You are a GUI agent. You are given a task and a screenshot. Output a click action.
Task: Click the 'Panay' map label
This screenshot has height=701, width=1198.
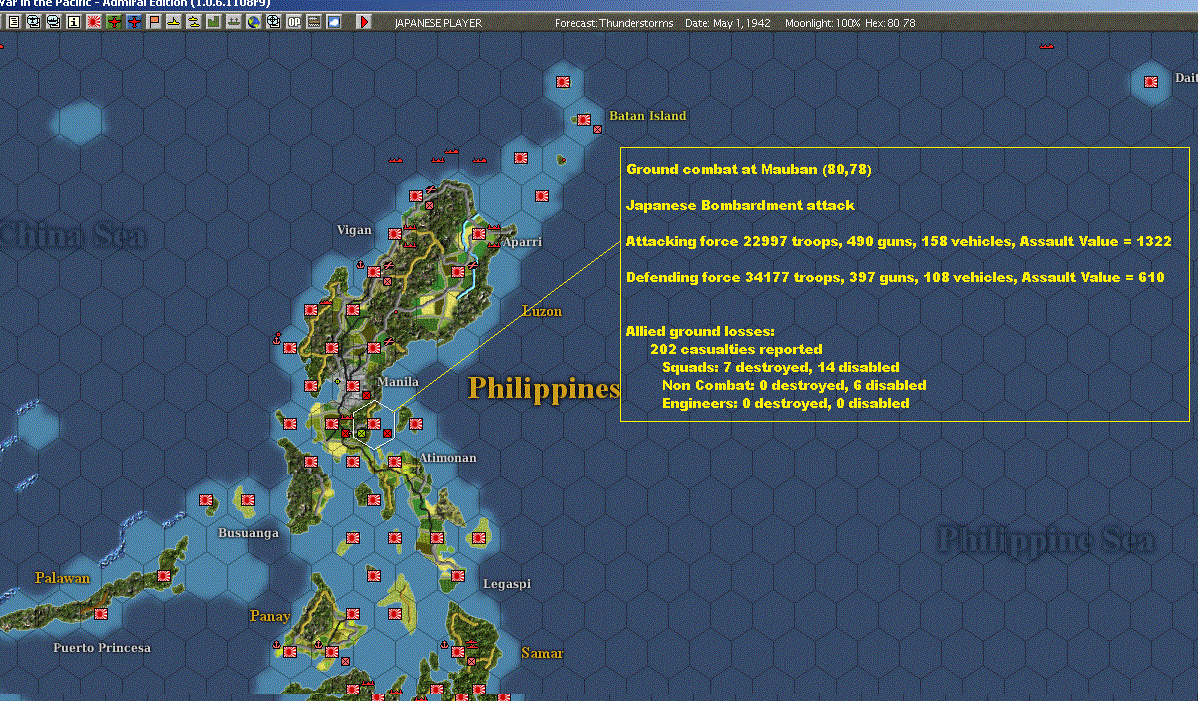[270, 616]
